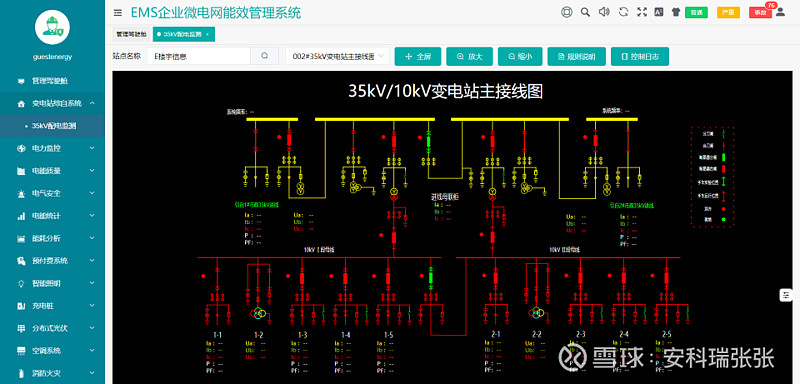The image size is (800, 384).
Task: Expand 电能质量 sidebar menu
Action: coord(52,171)
